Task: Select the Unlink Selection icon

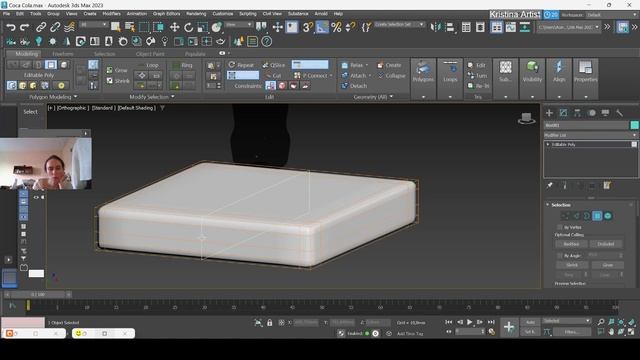Action: [55, 27]
